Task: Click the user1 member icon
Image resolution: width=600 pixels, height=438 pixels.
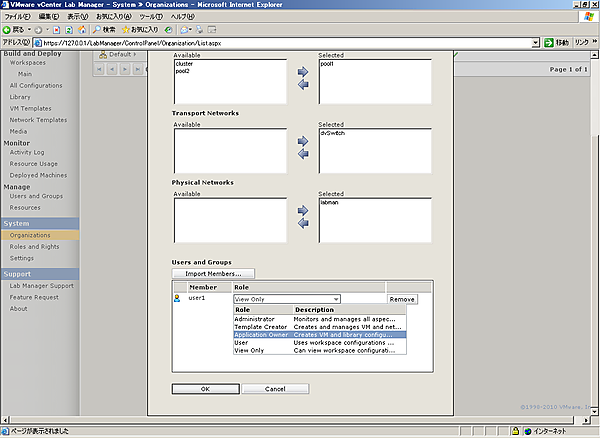Action: [178, 298]
